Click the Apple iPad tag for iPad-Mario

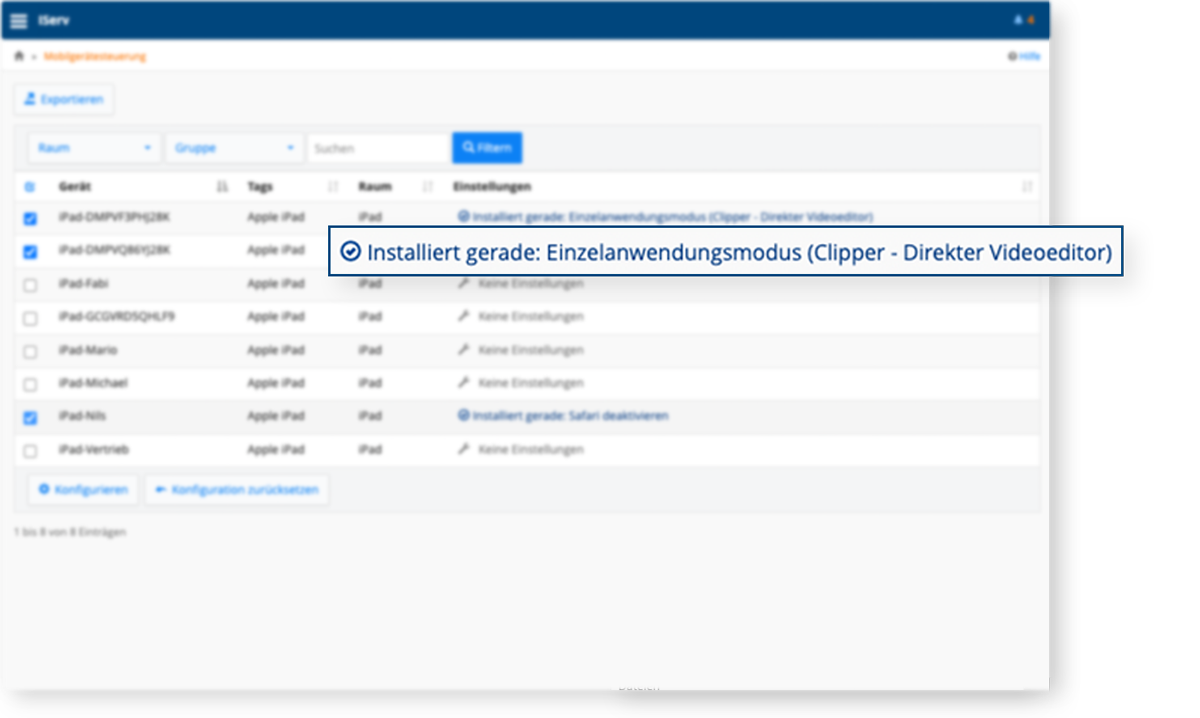[277, 350]
